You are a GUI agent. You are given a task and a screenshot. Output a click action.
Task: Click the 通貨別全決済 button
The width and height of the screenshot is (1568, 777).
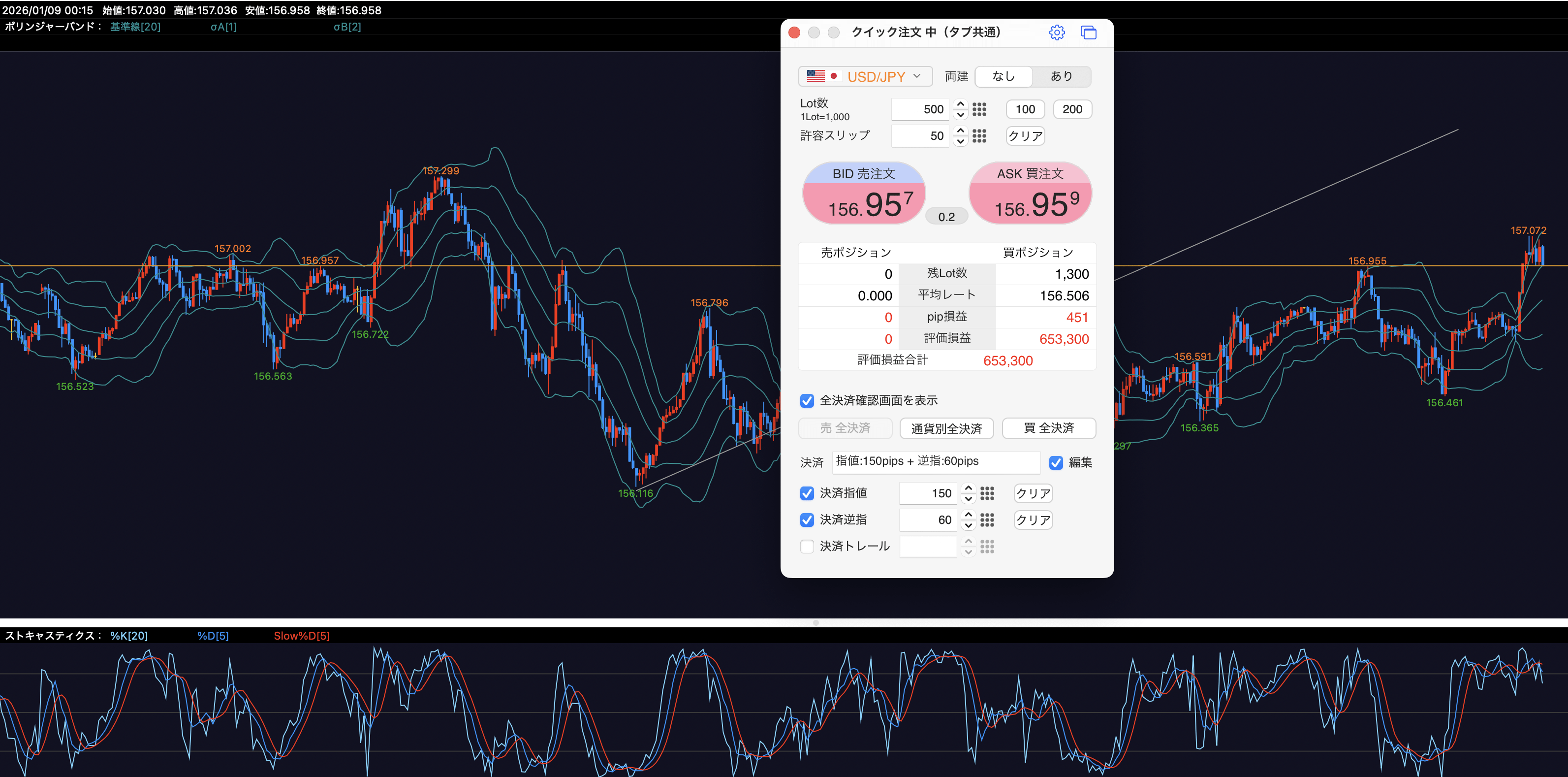coord(946,429)
